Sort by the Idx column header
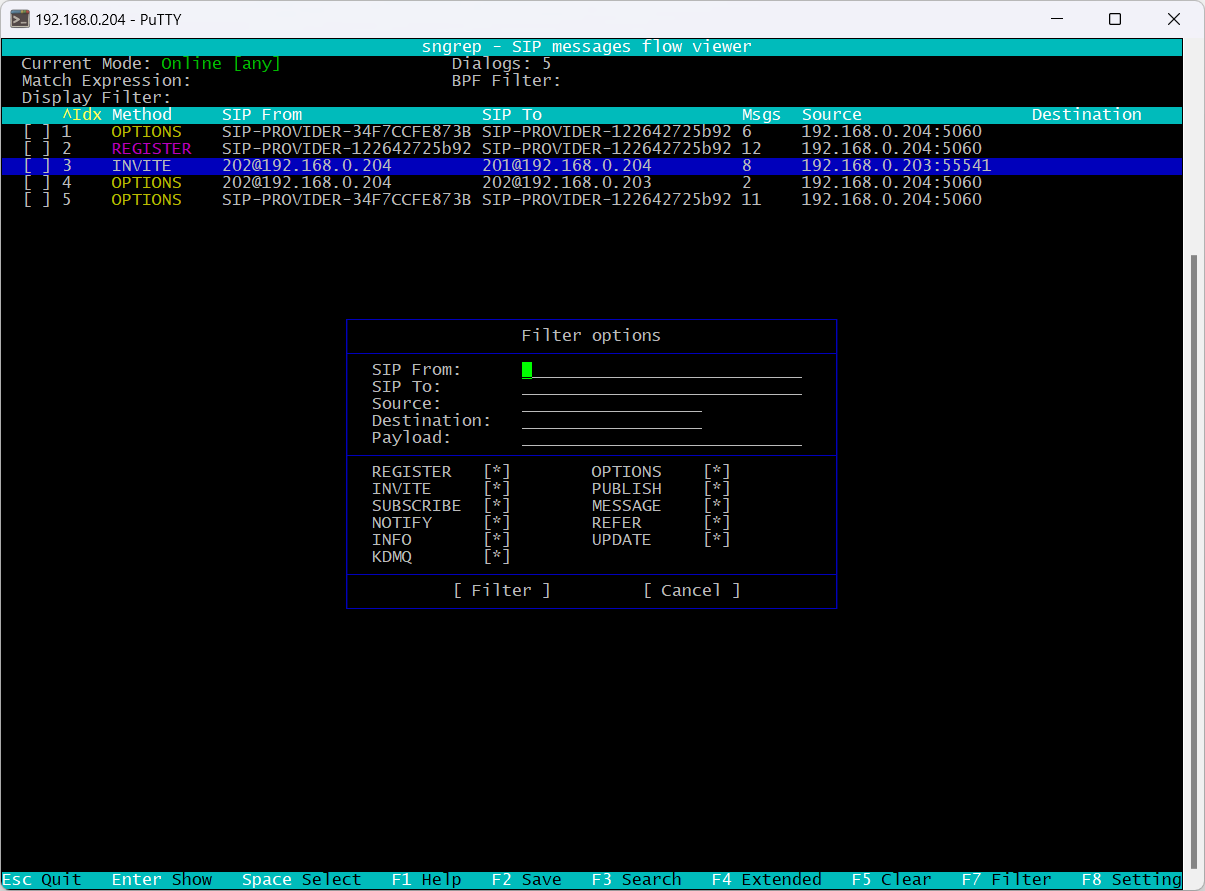Viewport: 1205px width, 891px height. [x=82, y=115]
